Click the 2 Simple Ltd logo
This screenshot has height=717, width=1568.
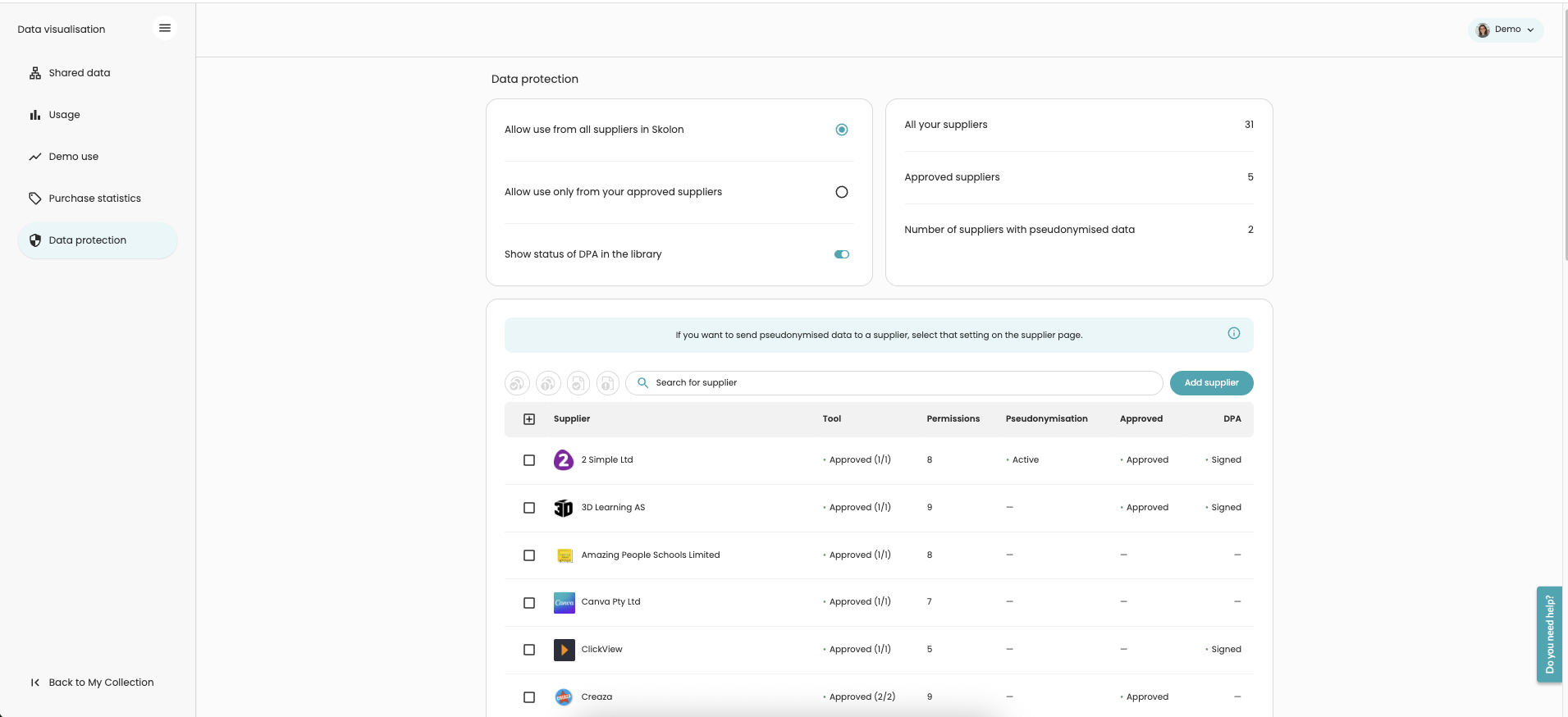point(564,460)
